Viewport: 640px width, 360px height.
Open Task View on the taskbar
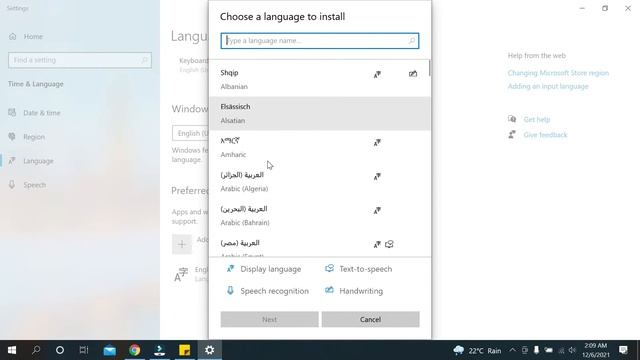84,350
